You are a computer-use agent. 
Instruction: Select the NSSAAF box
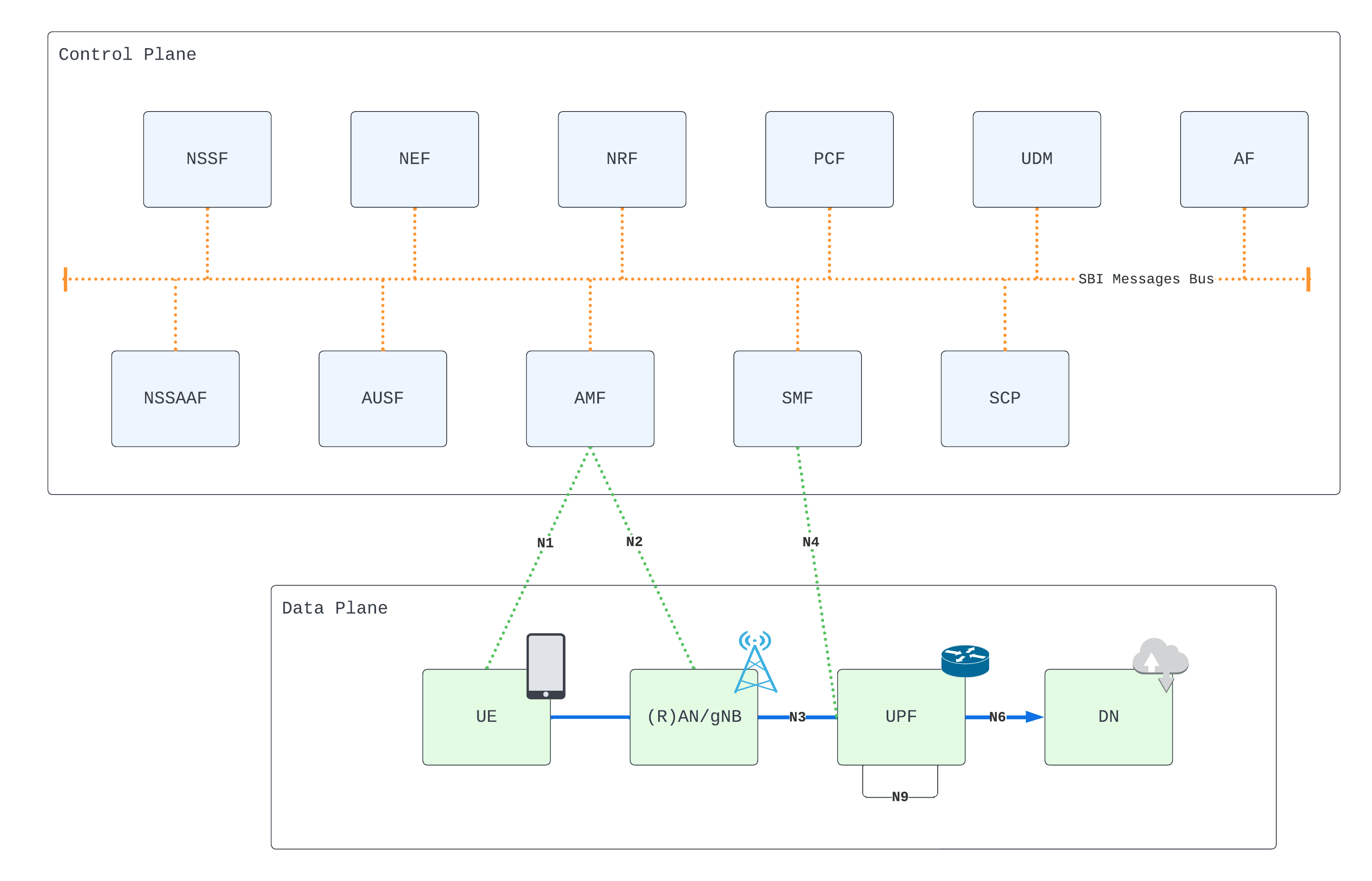pos(176,398)
